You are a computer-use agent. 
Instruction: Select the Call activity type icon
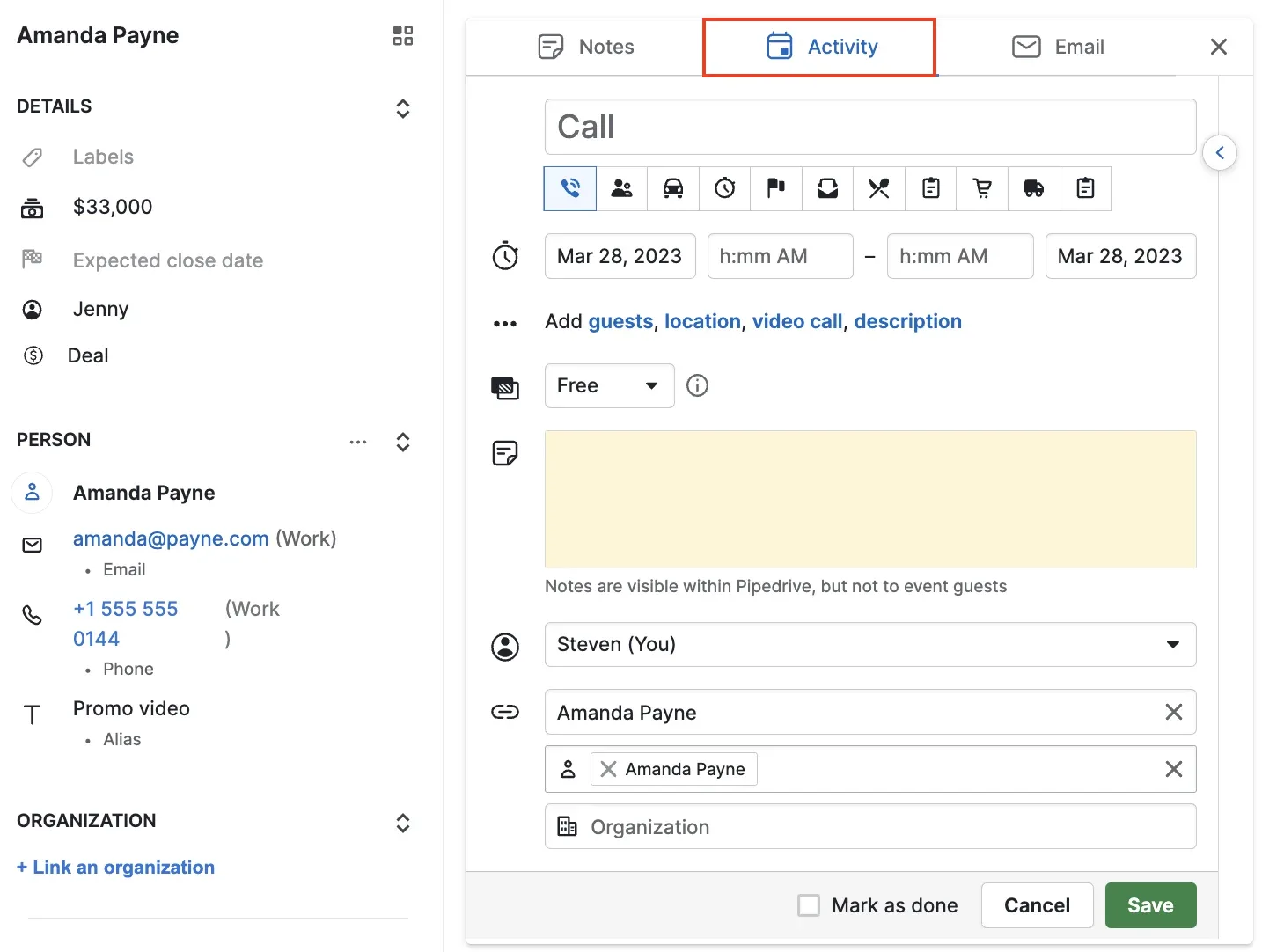point(570,188)
